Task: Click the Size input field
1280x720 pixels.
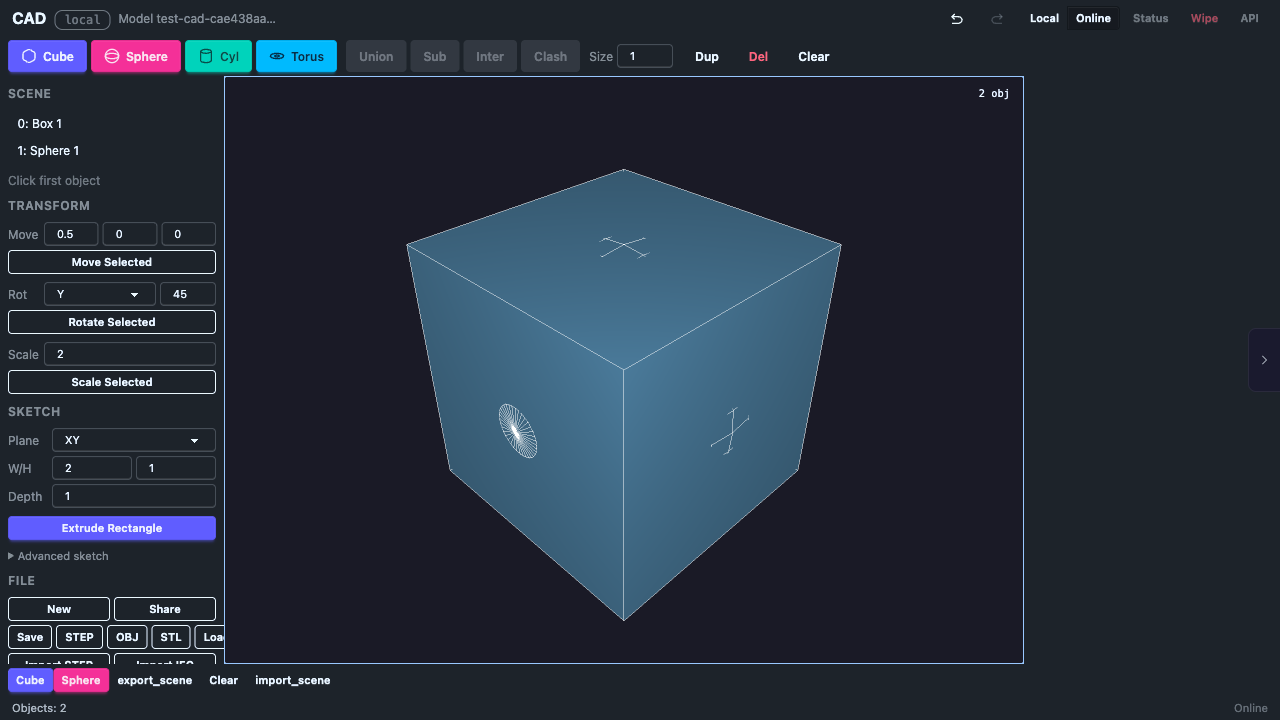Action: click(x=644, y=56)
